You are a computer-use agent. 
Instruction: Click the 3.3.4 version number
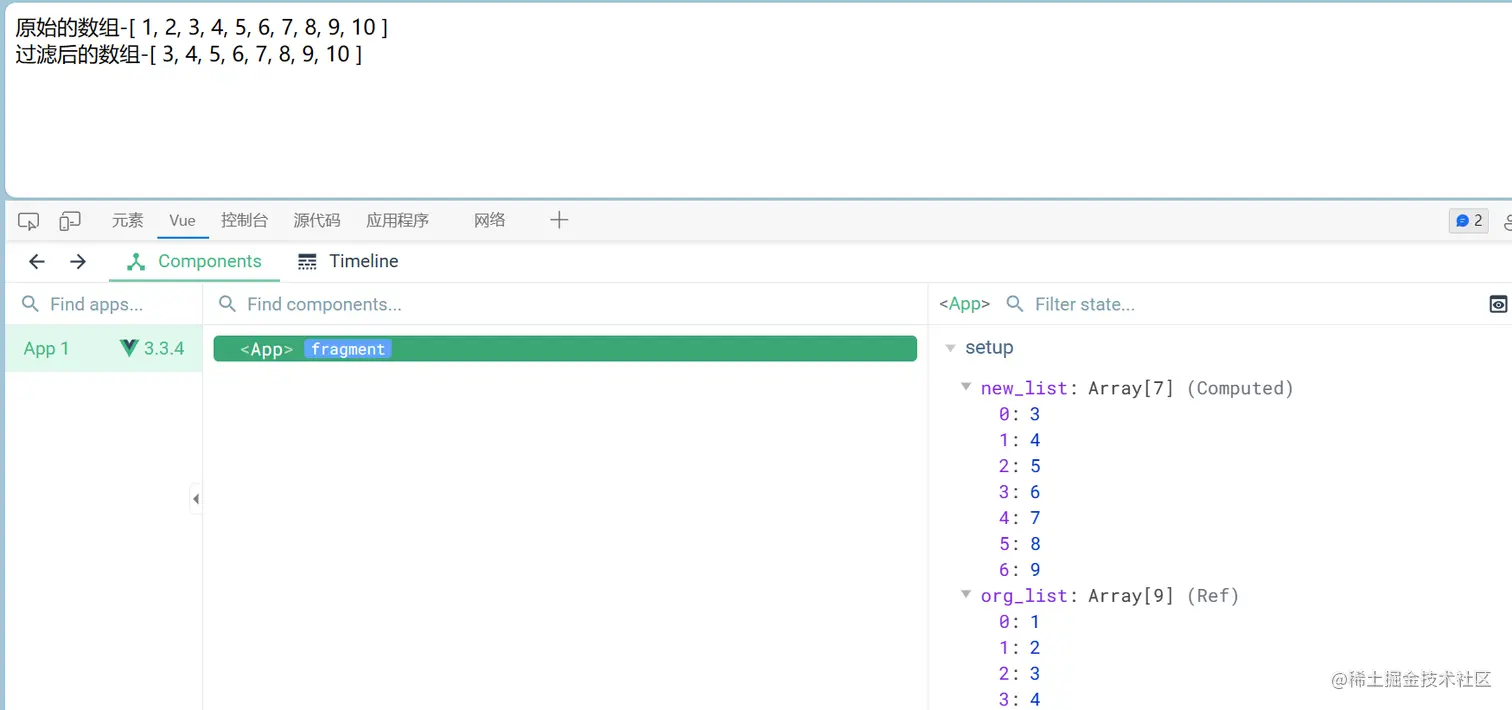pos(164,348)
